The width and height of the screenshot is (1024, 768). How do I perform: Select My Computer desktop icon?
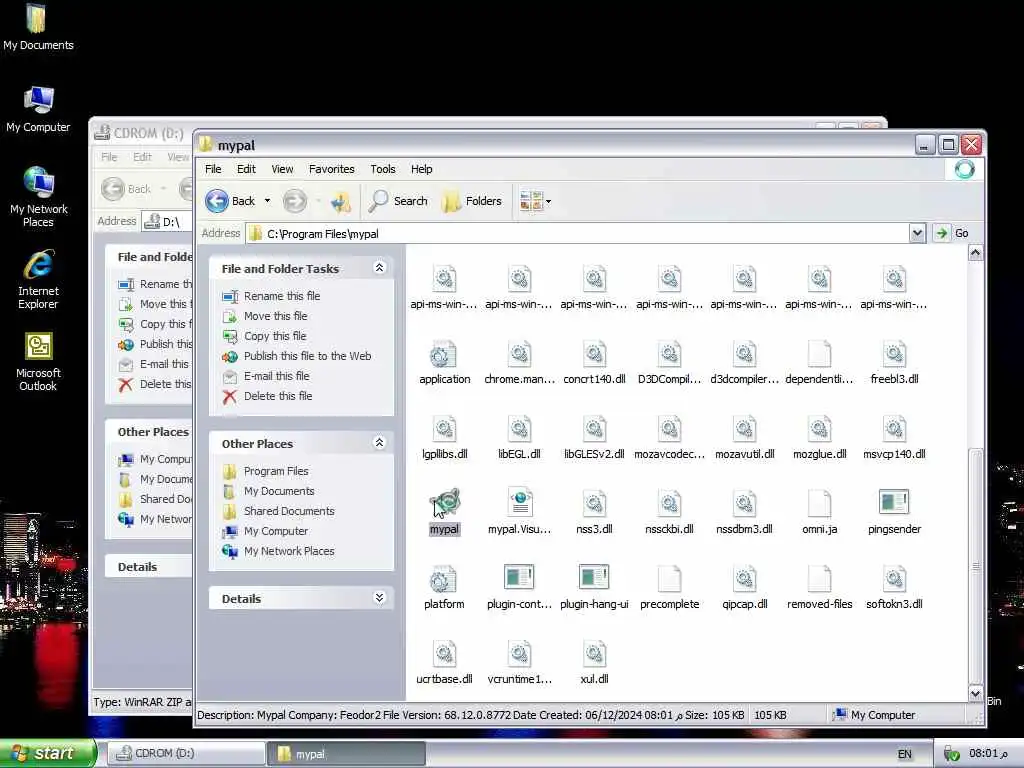click(x=39, y=110)
